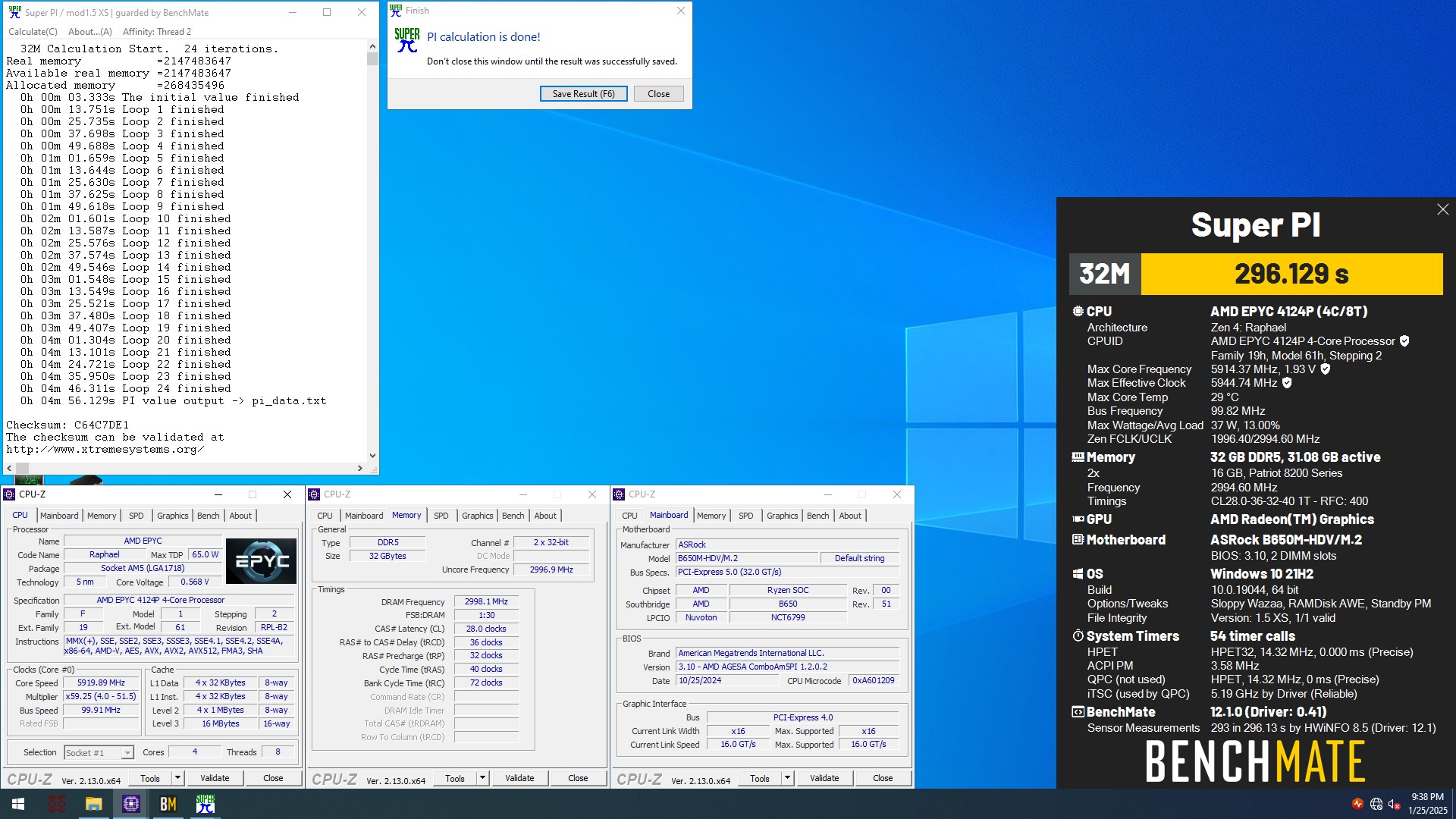The width and height of the screenshot is (1456, 819).
Task: Click the orange HWiNFO tray icon
Action: [x=1357, y=804]
